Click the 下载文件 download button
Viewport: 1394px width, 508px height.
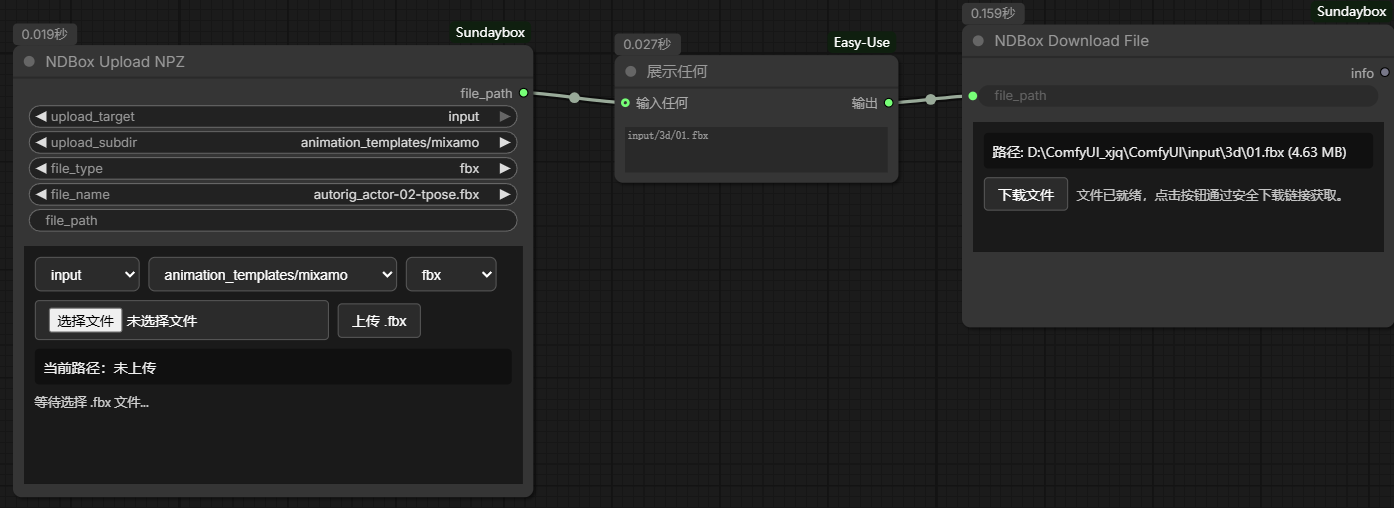pos(1025,195)
